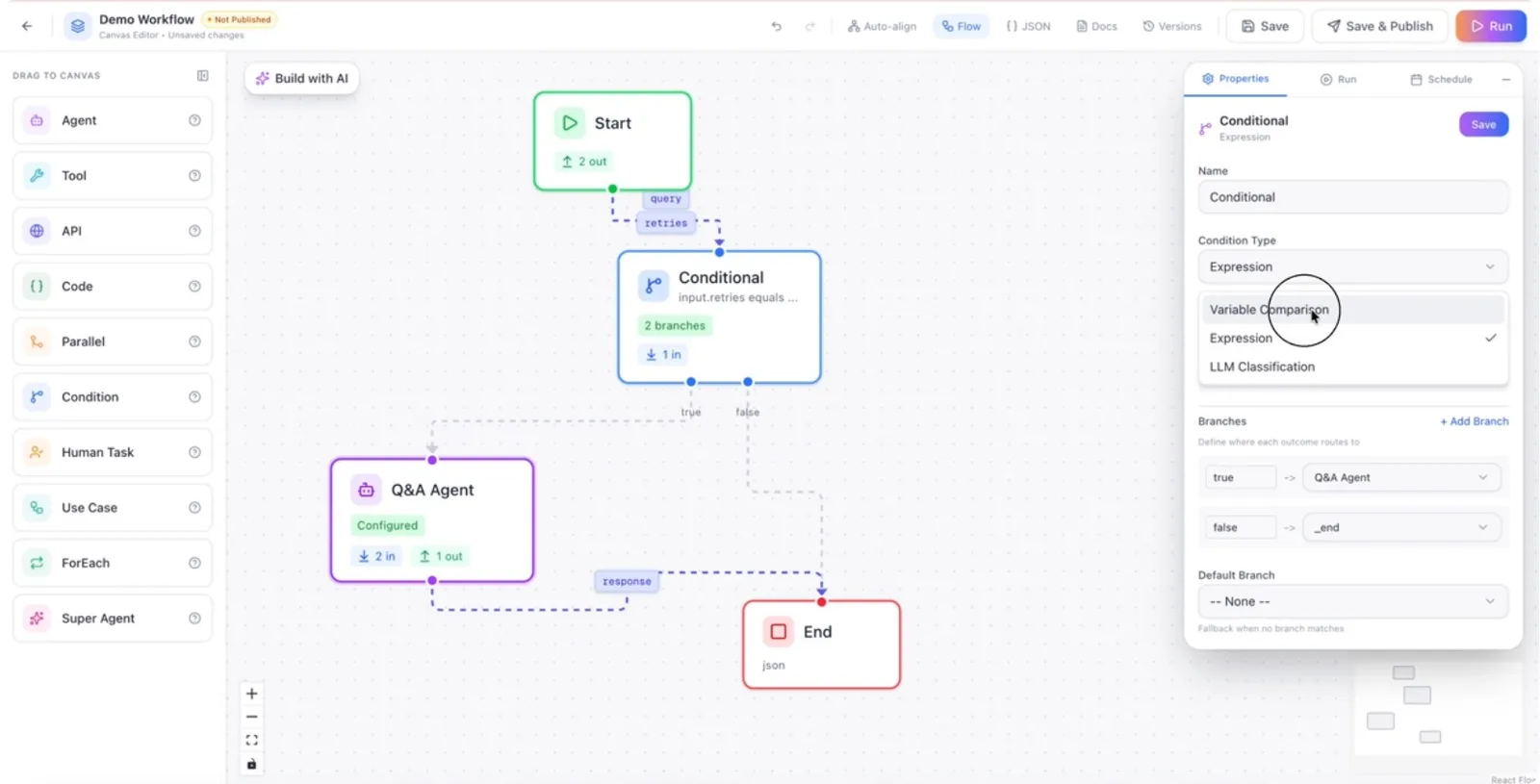Screen dimensions: 1540x784
Task: Open the Condition Type dropdown
Action: (1352, 266)
